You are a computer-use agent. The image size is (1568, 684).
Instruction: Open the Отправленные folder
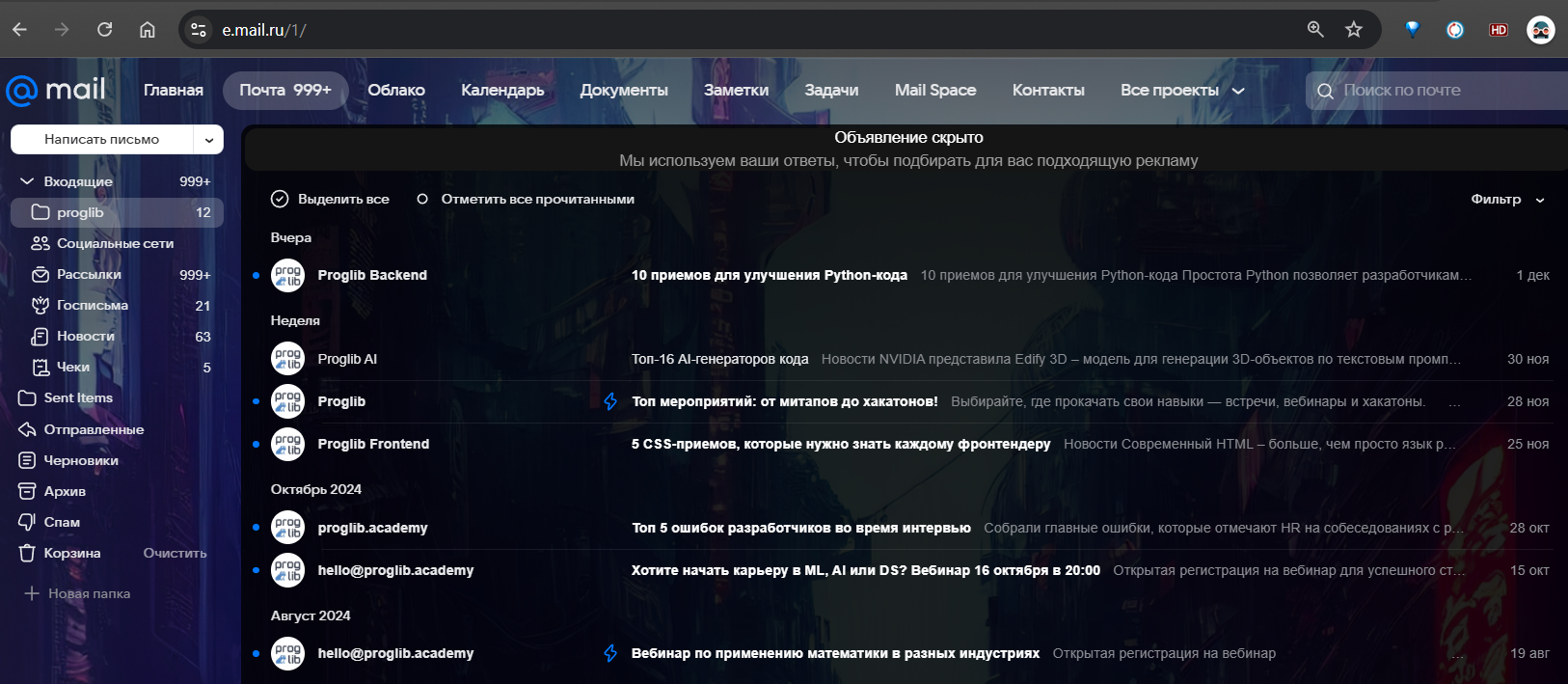point(117,429)
